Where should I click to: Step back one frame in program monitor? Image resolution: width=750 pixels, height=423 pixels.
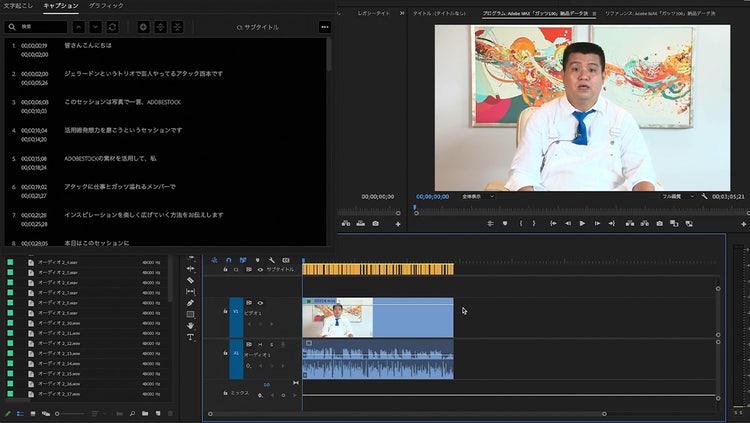pos(568,223)
